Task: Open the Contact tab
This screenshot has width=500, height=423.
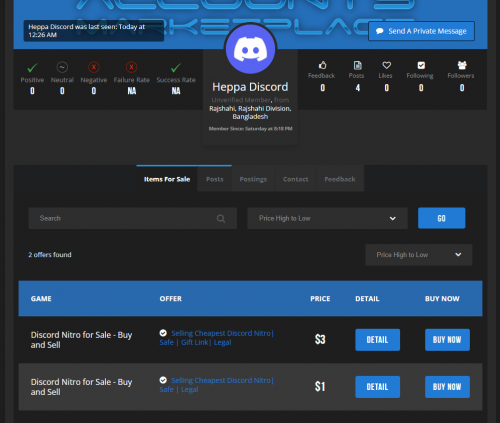Action: pyautogui.click(x=295, y=179)
